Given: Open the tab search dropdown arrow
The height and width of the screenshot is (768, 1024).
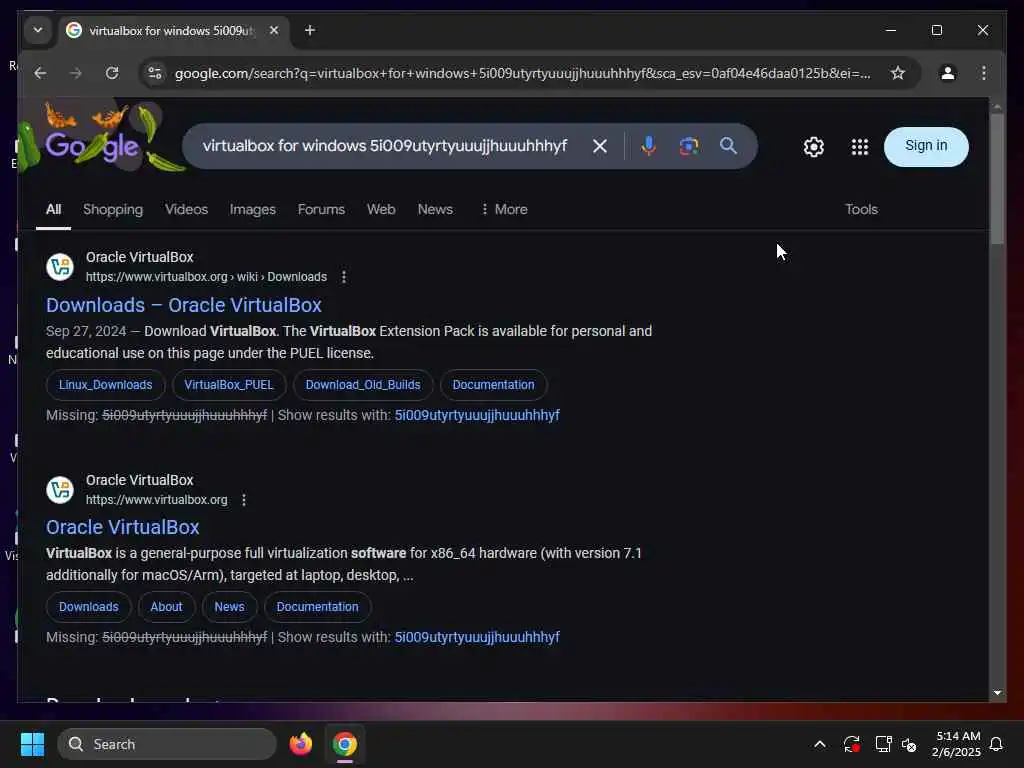Looking at the screenshot, I should pyautogui.click(x=38, y=30).
